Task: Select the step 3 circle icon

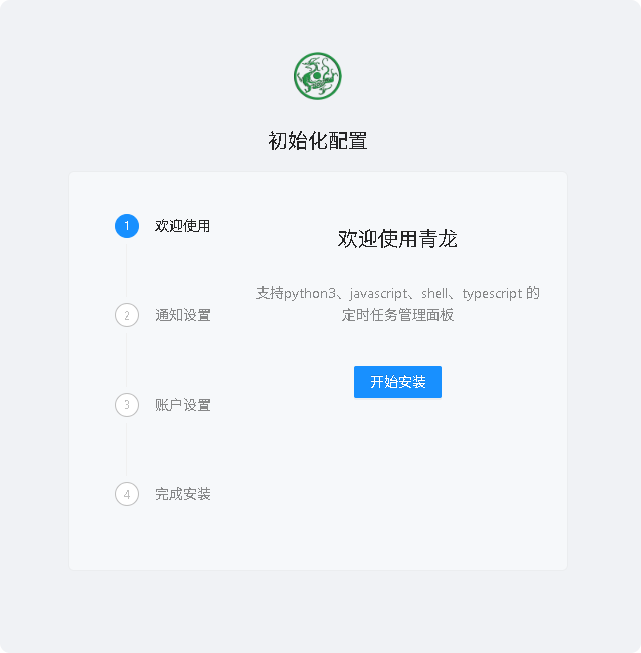Action: (127, 405)
